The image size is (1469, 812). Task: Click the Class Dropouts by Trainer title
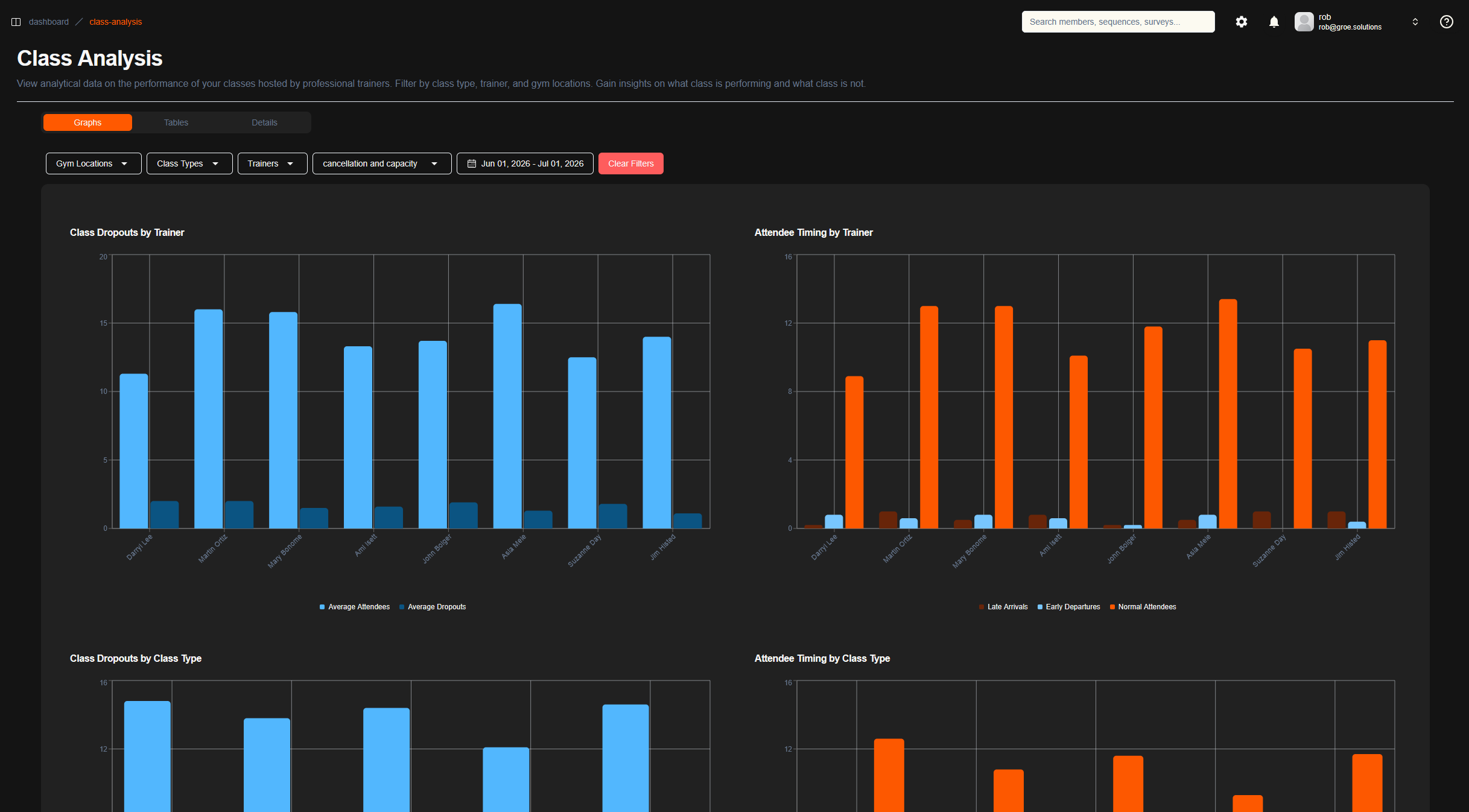click(127, 232)
